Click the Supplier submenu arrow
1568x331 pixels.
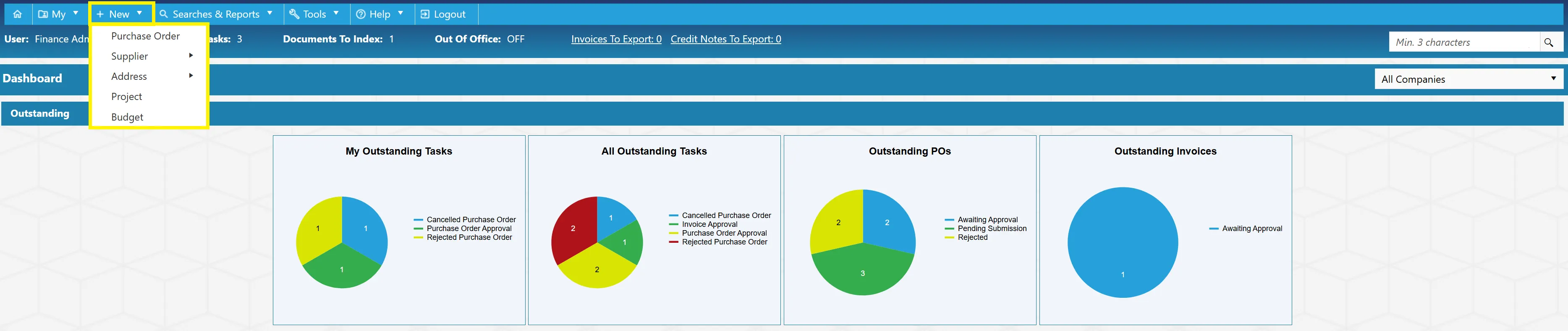pyautogui.click(x=191, y=55)
